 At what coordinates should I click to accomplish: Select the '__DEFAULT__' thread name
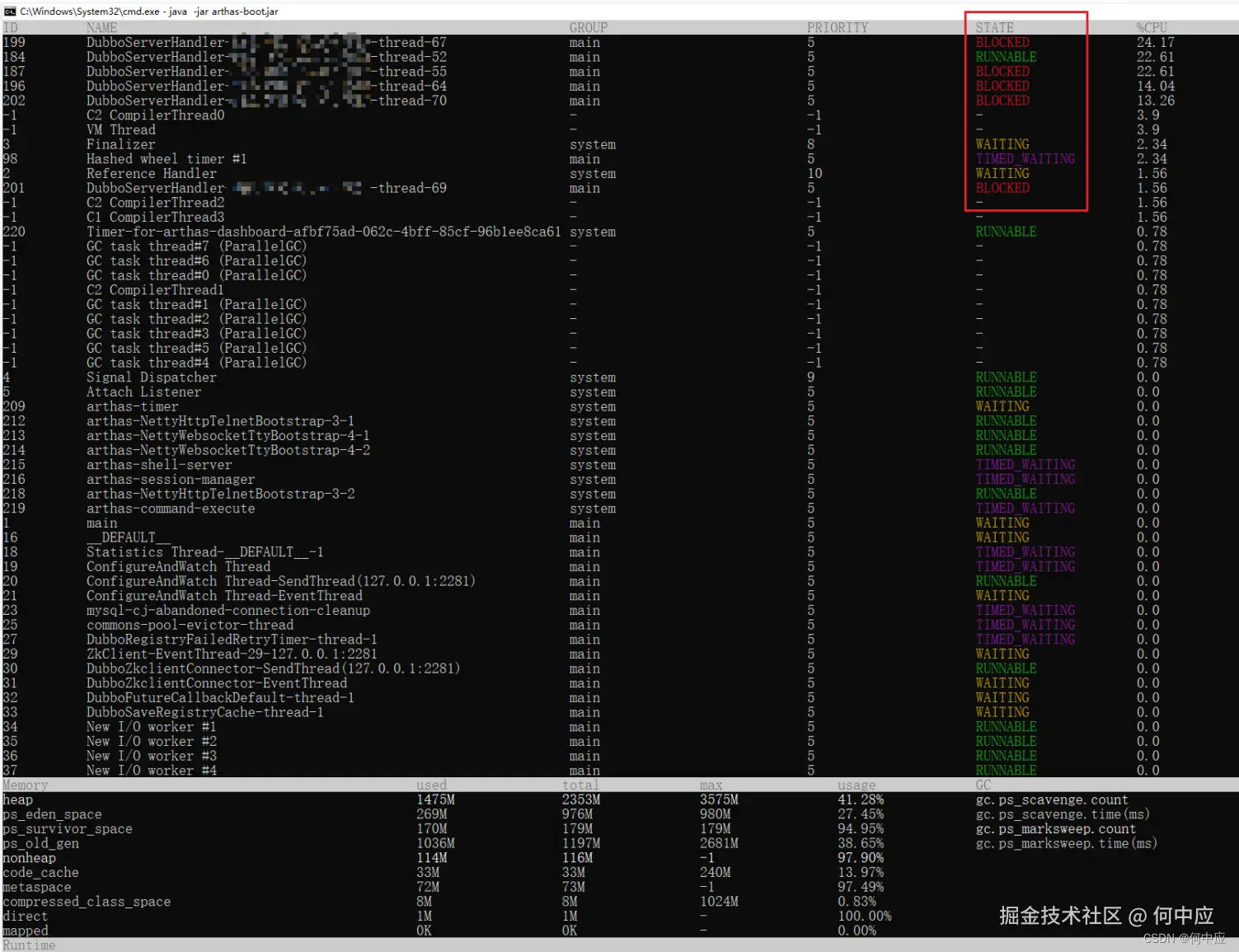129,537
